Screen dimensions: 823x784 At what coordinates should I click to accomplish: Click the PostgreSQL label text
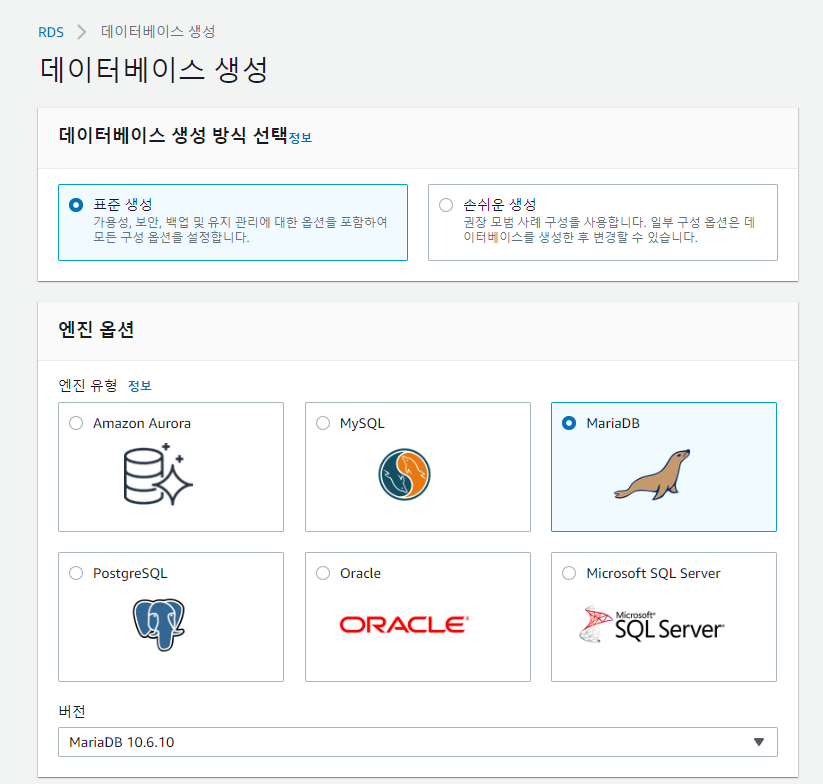click(130, 574)
